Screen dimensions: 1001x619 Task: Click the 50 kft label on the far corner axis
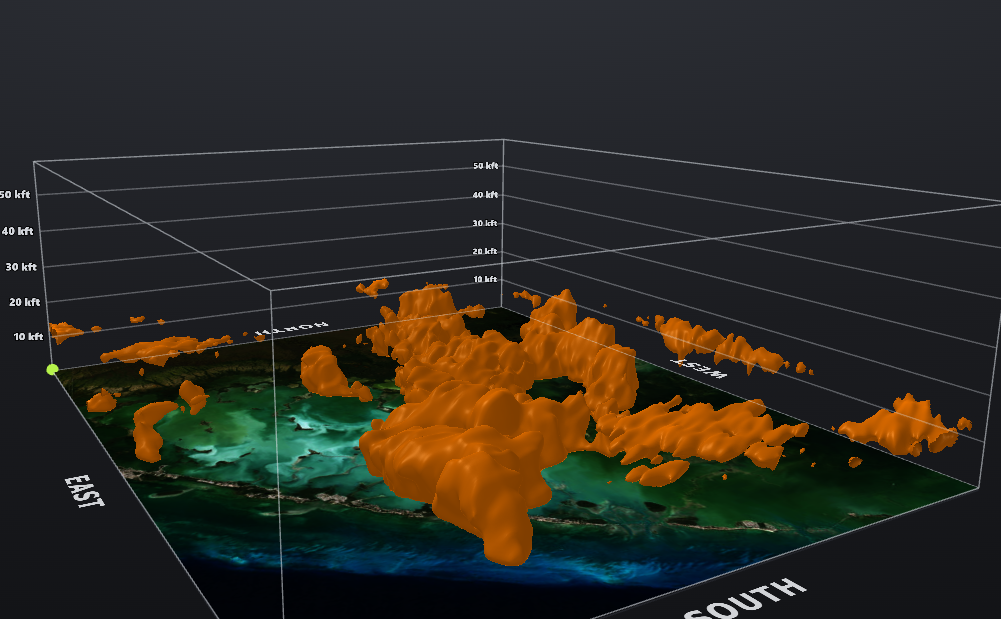485,166
